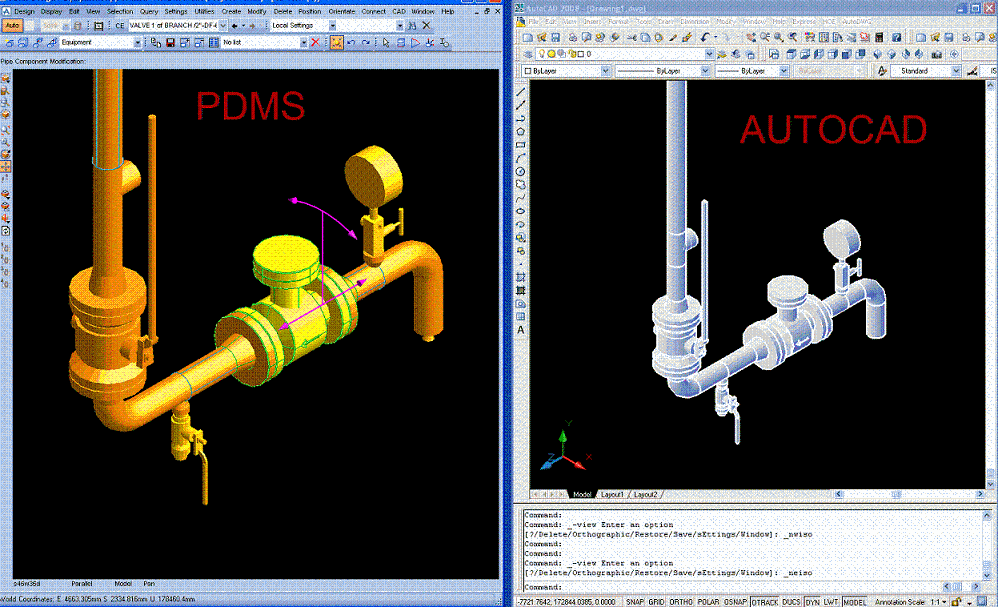Click the AutoCAD Undo arrow icon
This screenshot has width=998, height=607.
point(705,38)
